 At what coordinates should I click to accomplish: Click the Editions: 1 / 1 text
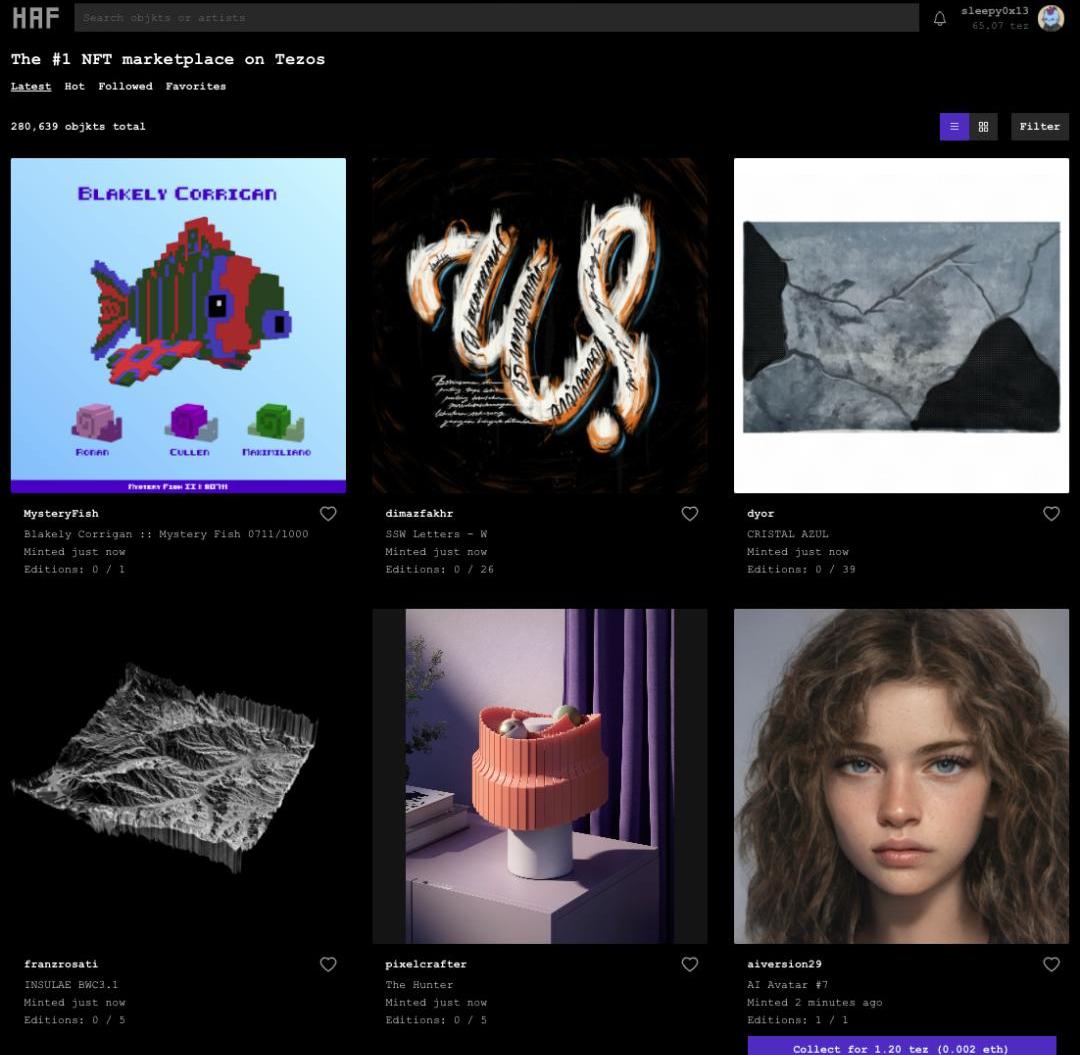pos(798,1020)
